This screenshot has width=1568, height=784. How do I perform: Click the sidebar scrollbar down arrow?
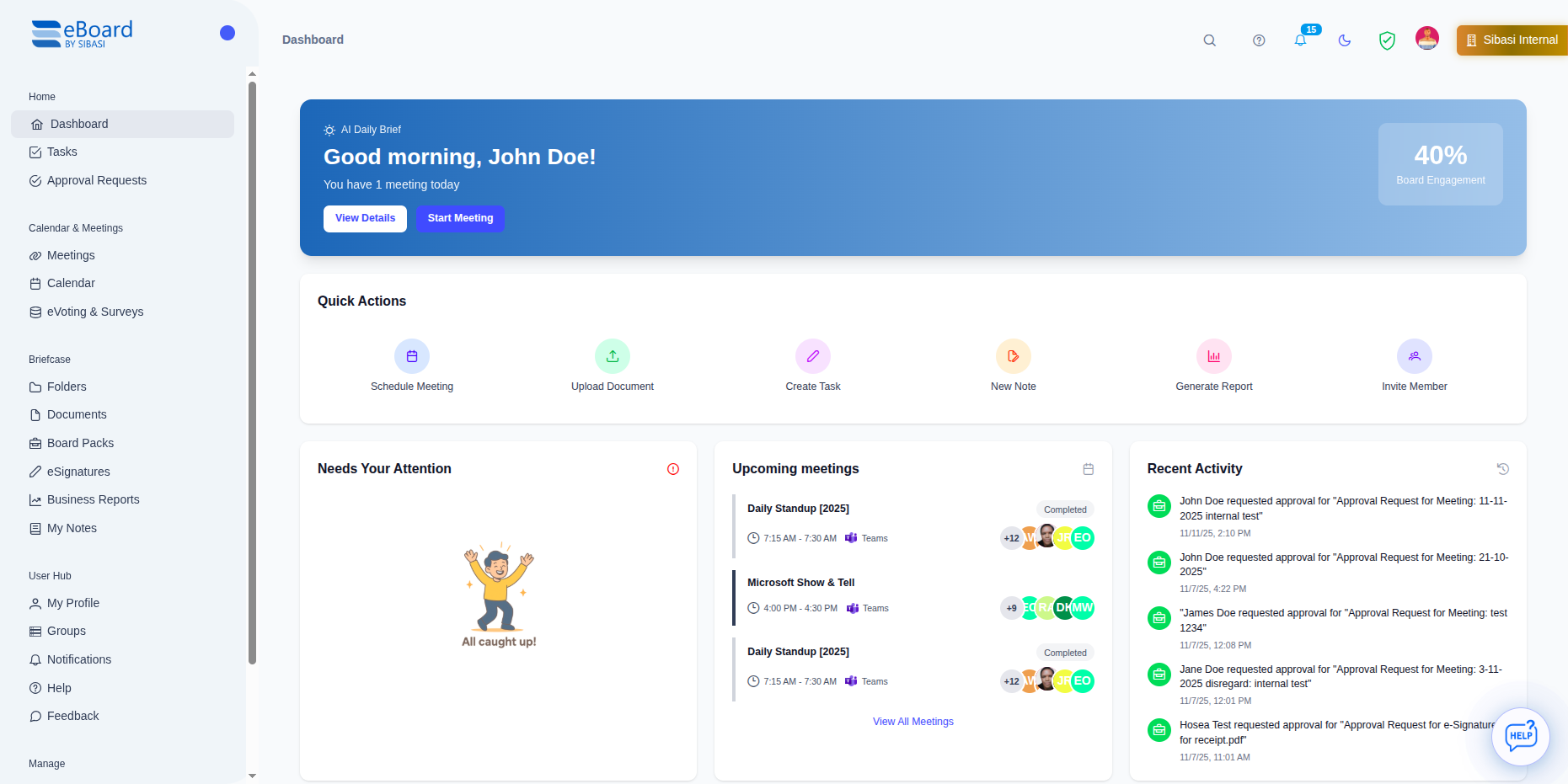click(252, 776)
